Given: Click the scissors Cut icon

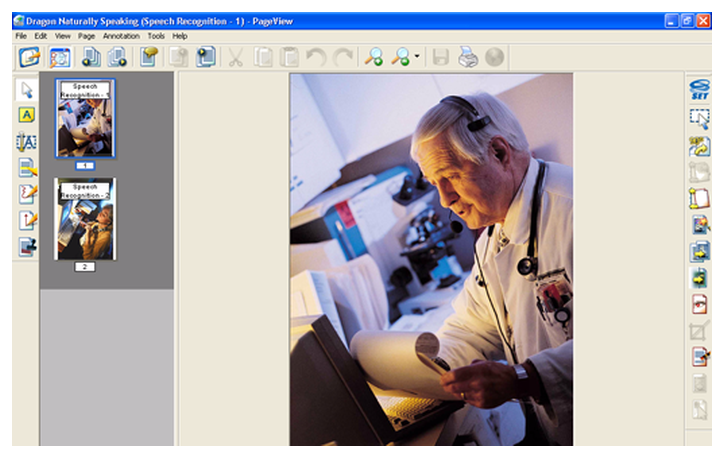Looking at the screenshot, I should tap(235, 58).
